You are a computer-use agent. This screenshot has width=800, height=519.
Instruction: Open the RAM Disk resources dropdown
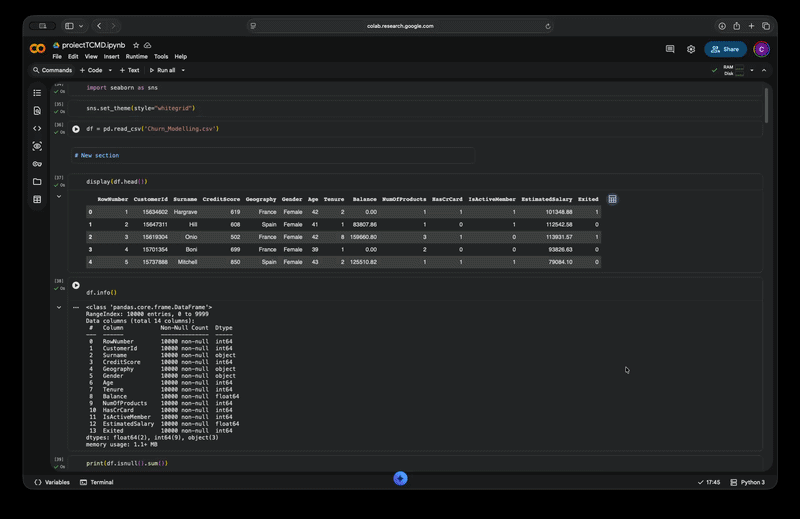point(752,70)
